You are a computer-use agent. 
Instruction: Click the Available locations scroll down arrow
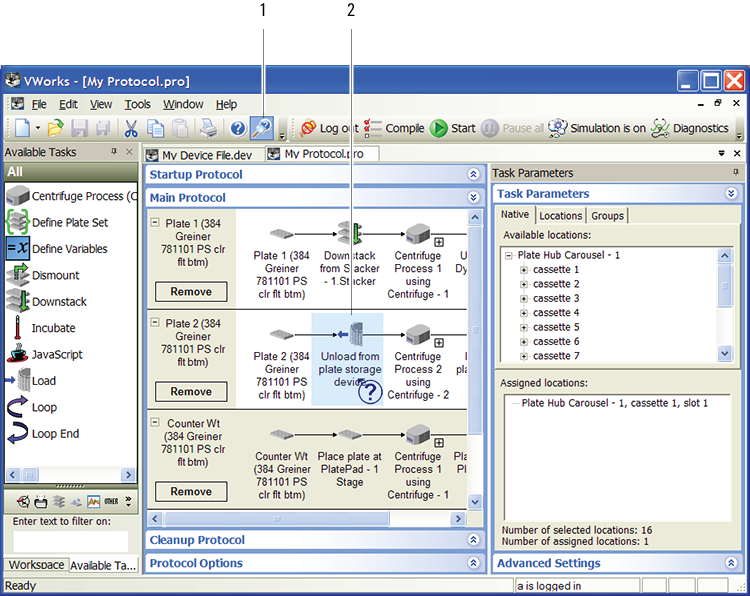coord(725,353)
